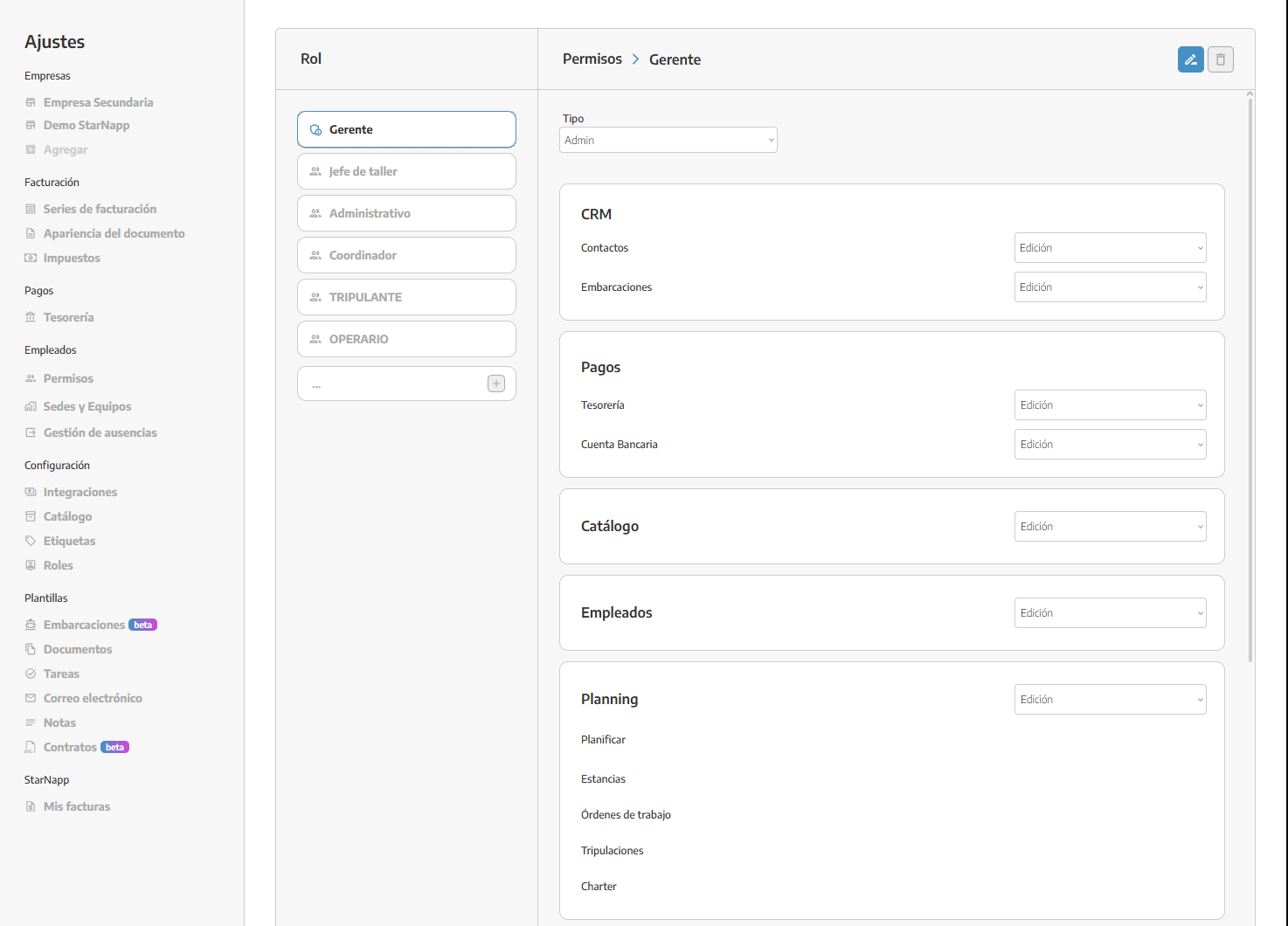Select the Administrativo role
Viewport: 1288px width, 926px height.
click(x=406, y=213)
